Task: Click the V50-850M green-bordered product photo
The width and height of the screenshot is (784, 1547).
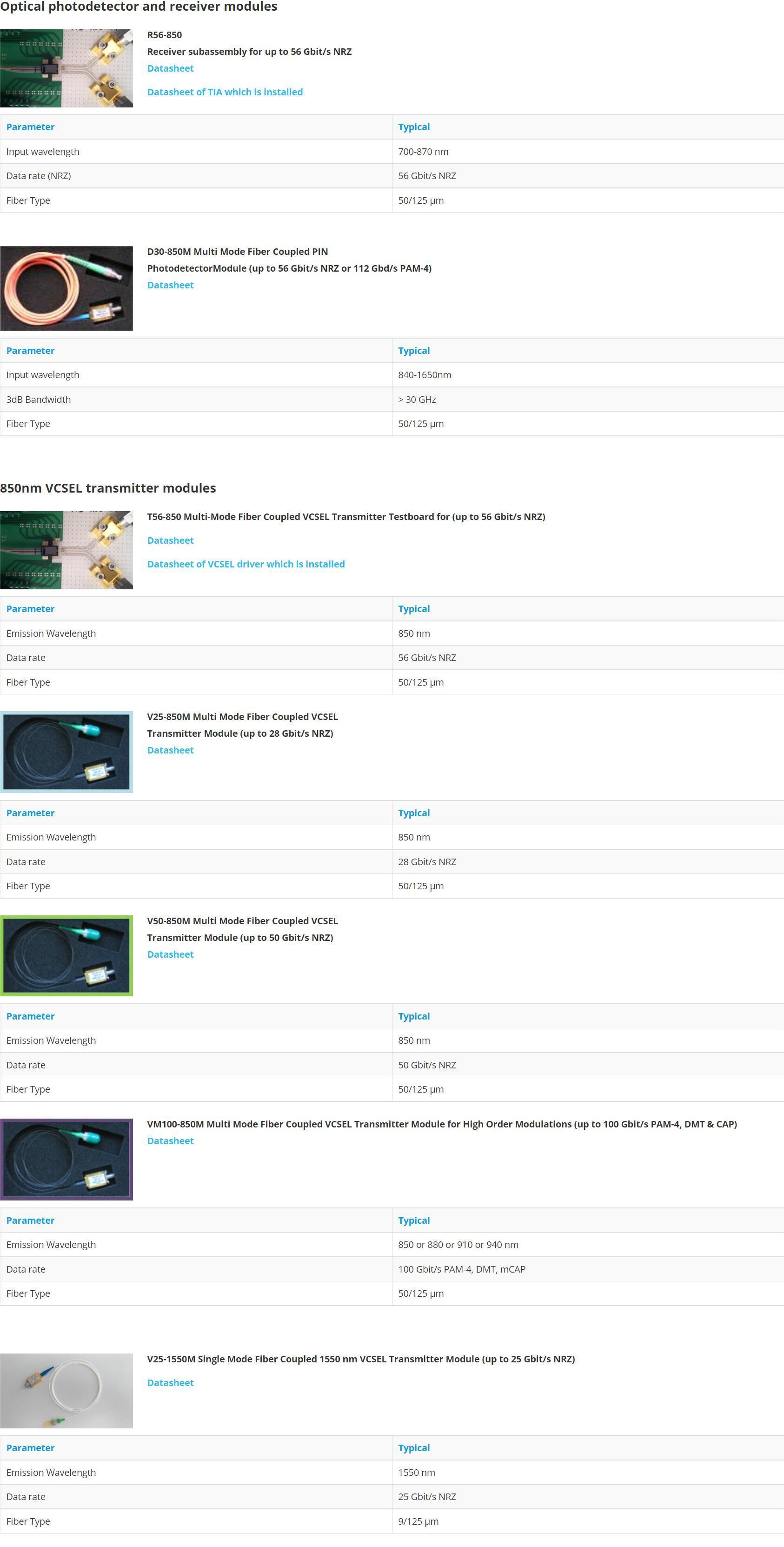Action: click(x=66, y=955)
